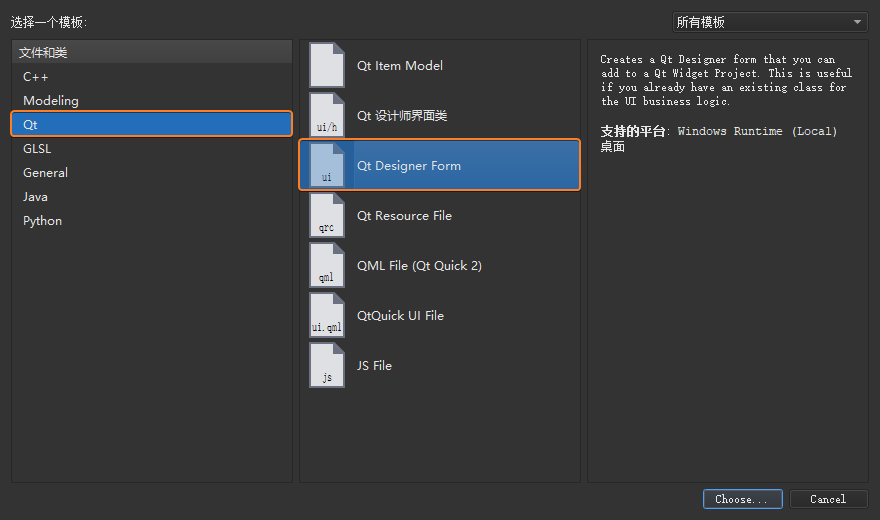This screenshot has width=880, height=520.
Task: Select the C++ category
Action: (x=36, y=77)
